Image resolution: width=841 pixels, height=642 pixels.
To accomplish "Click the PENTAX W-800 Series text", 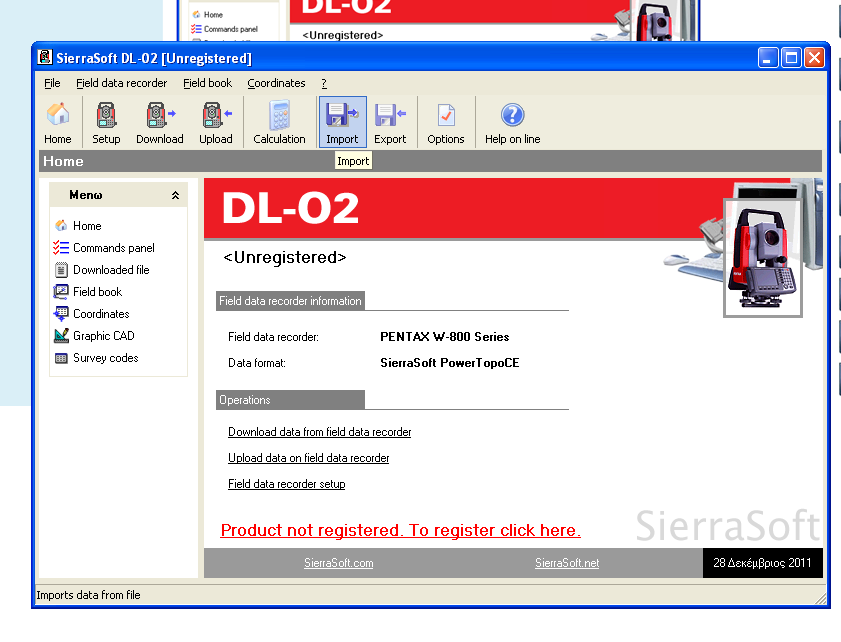I will pos(445,337).
